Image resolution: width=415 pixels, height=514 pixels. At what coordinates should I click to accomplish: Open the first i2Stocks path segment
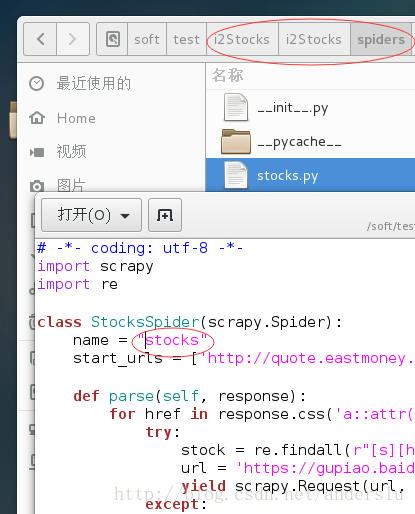242,39
